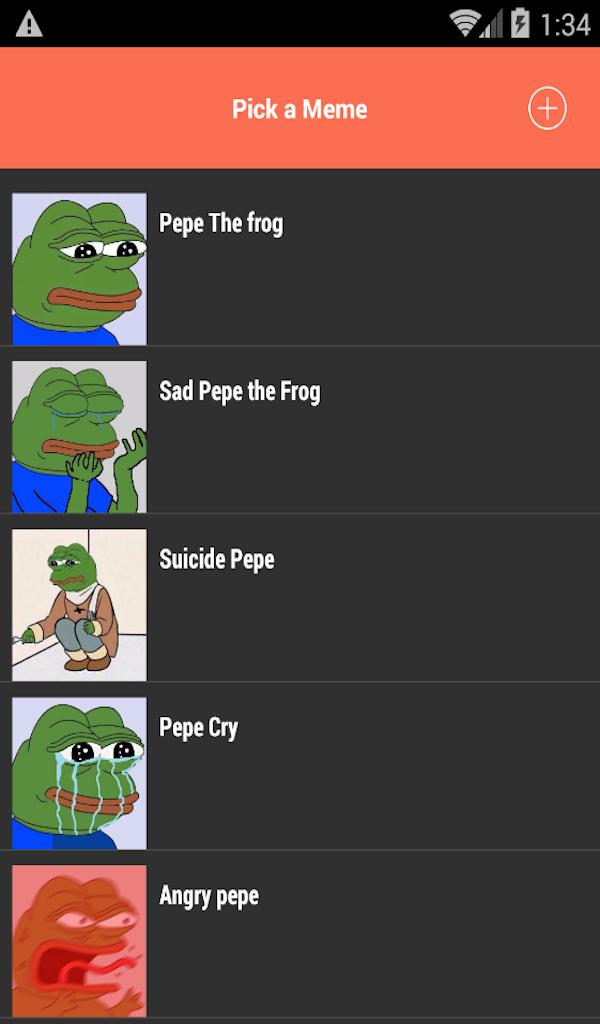600x1024 pixels.
Task: Tap the "Sad Pepe the Frog" label
Action: [240, 392]
